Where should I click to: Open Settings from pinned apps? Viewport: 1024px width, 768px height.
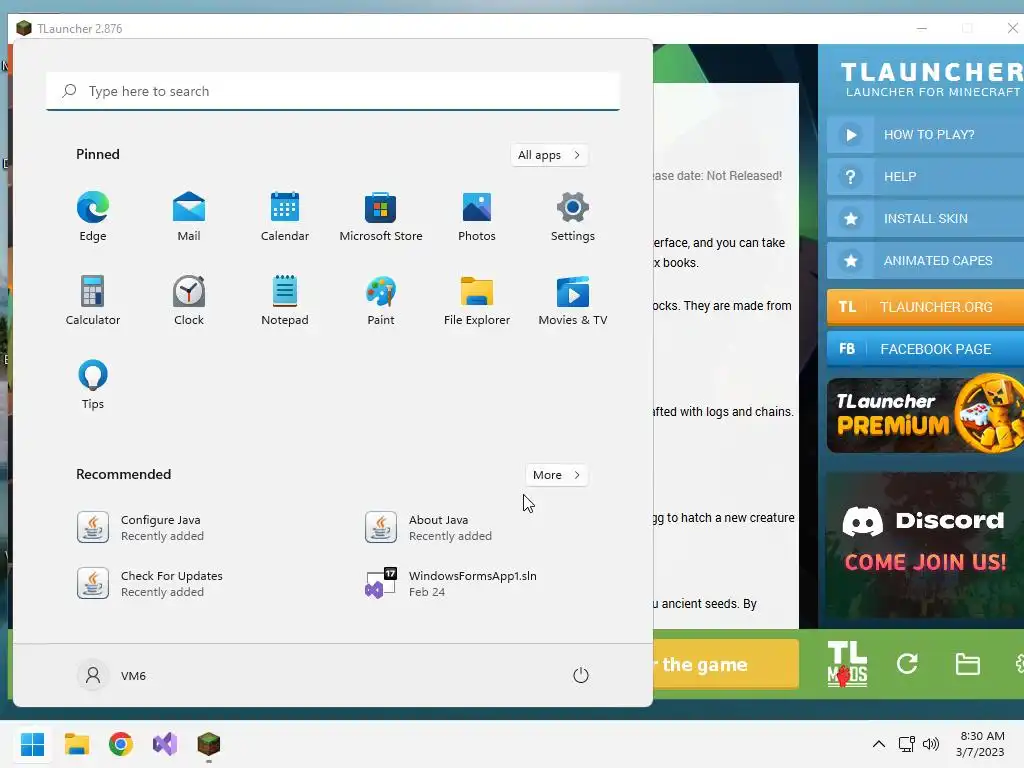(573, 217)
